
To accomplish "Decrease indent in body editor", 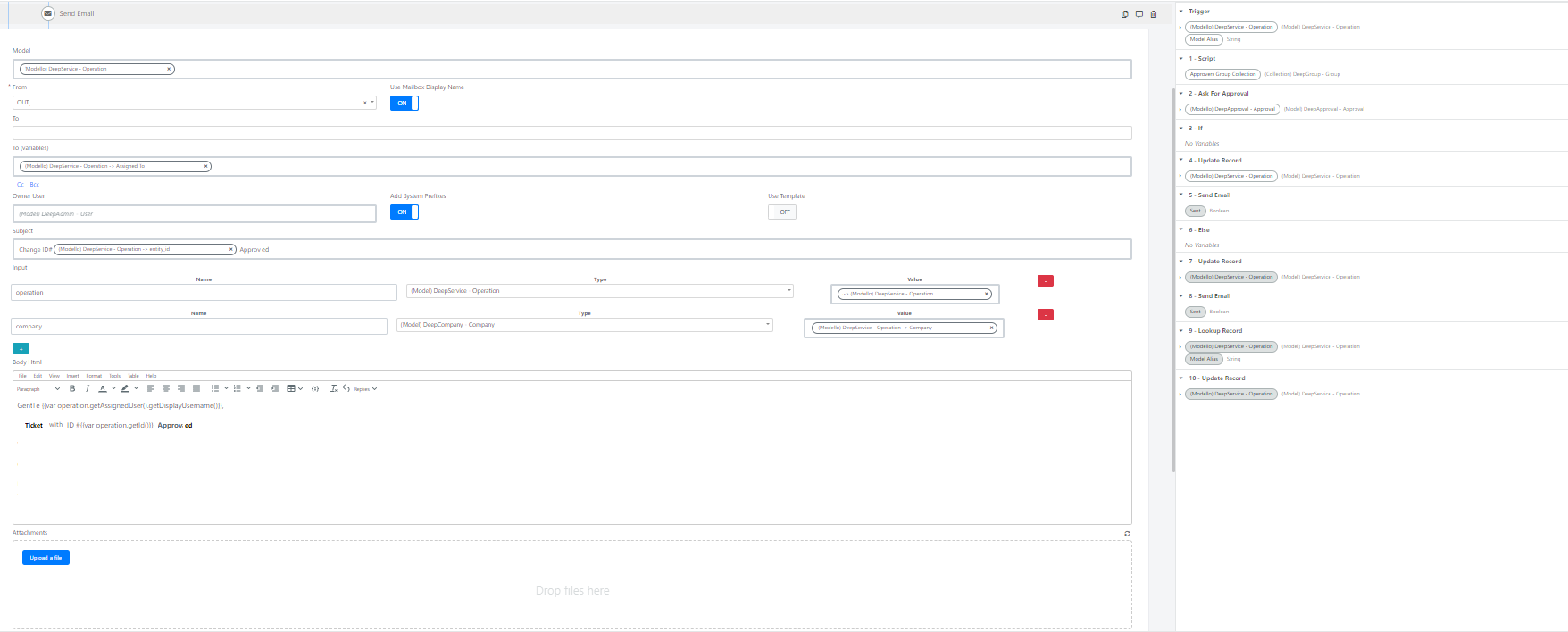I will coord(260,388).
